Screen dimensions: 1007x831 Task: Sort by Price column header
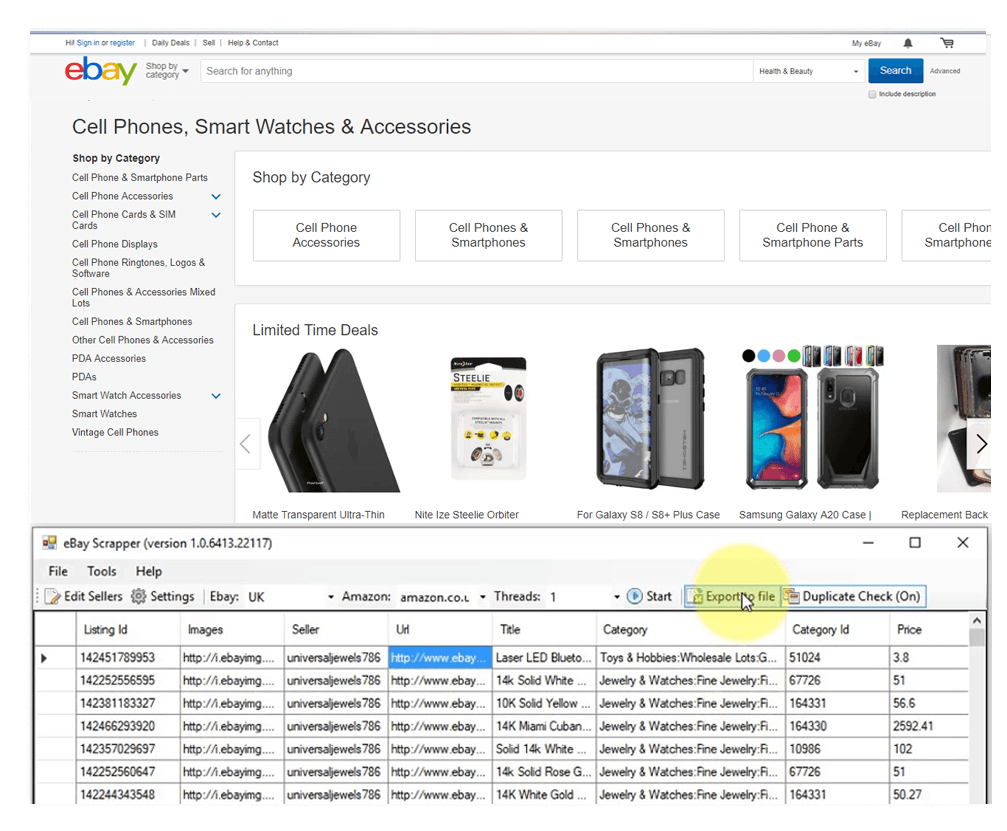point(928,629)
